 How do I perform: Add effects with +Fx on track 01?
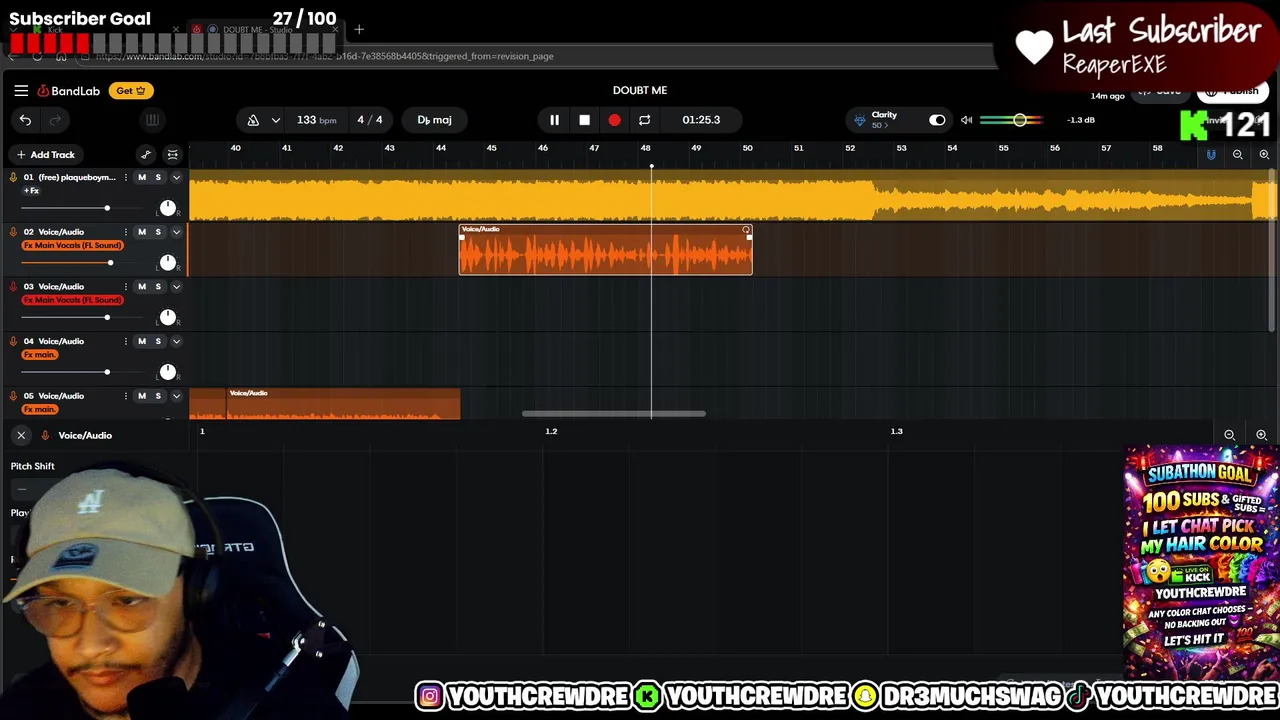[31, 191]
